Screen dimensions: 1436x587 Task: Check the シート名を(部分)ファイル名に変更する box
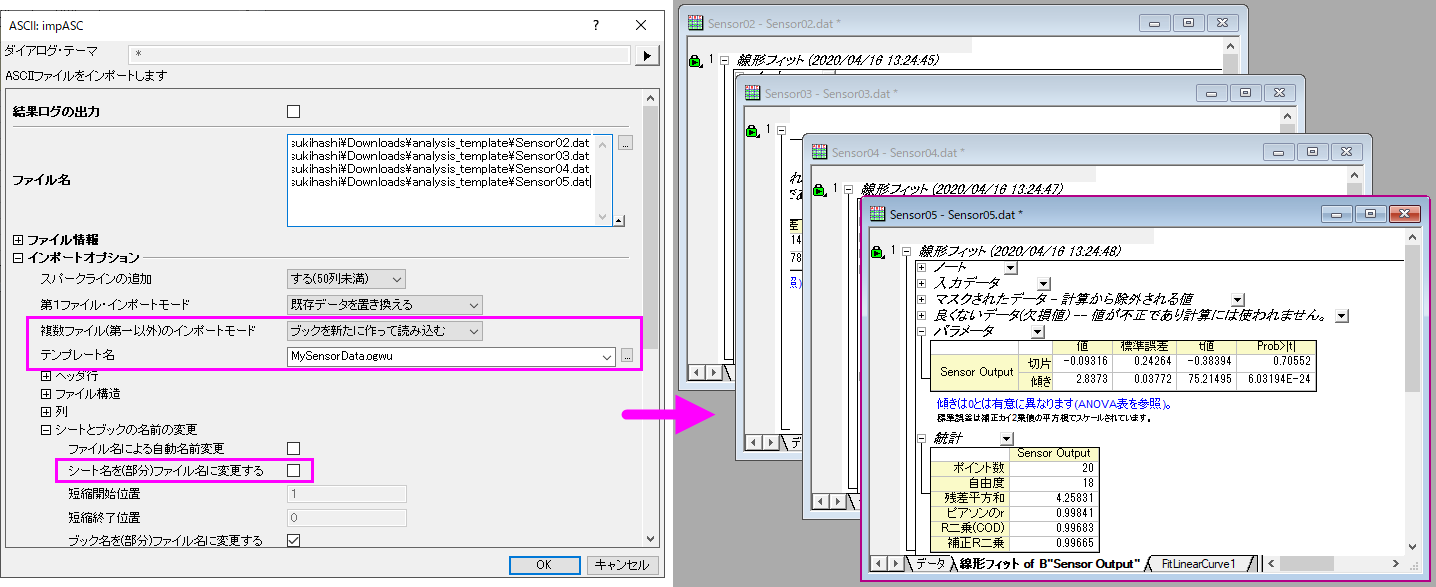(293, 470)
